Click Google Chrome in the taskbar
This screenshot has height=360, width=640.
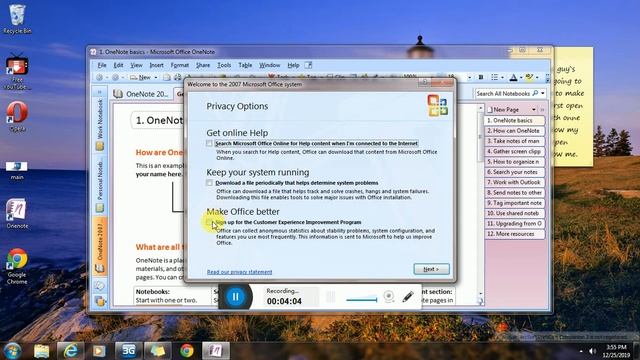[x=187, y=351]
